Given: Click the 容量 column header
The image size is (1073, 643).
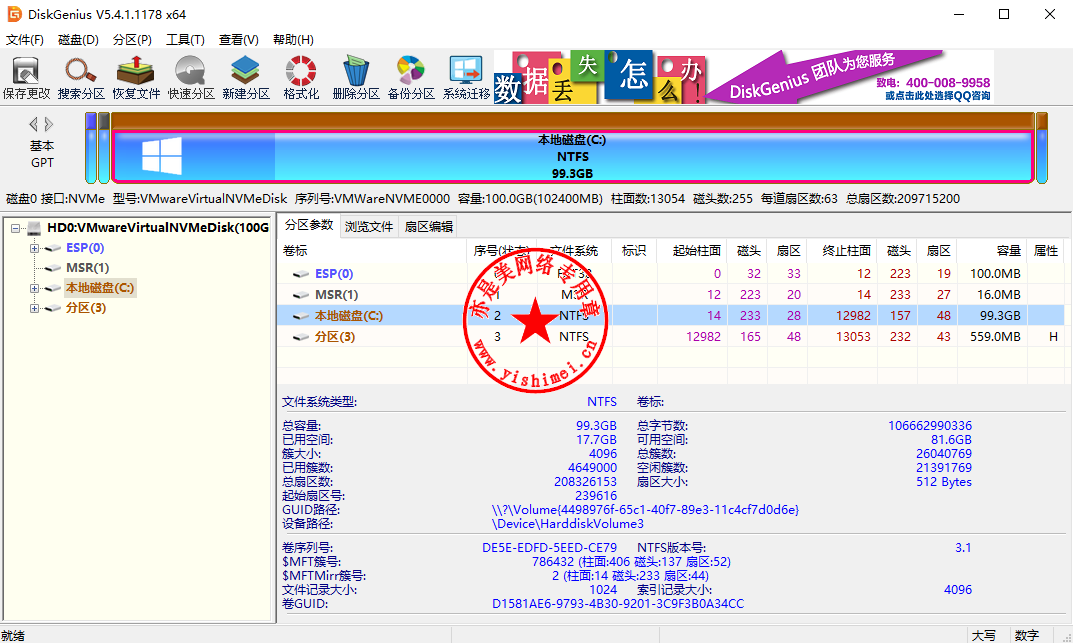Looking at the screenshot, I should pos(991,251).
